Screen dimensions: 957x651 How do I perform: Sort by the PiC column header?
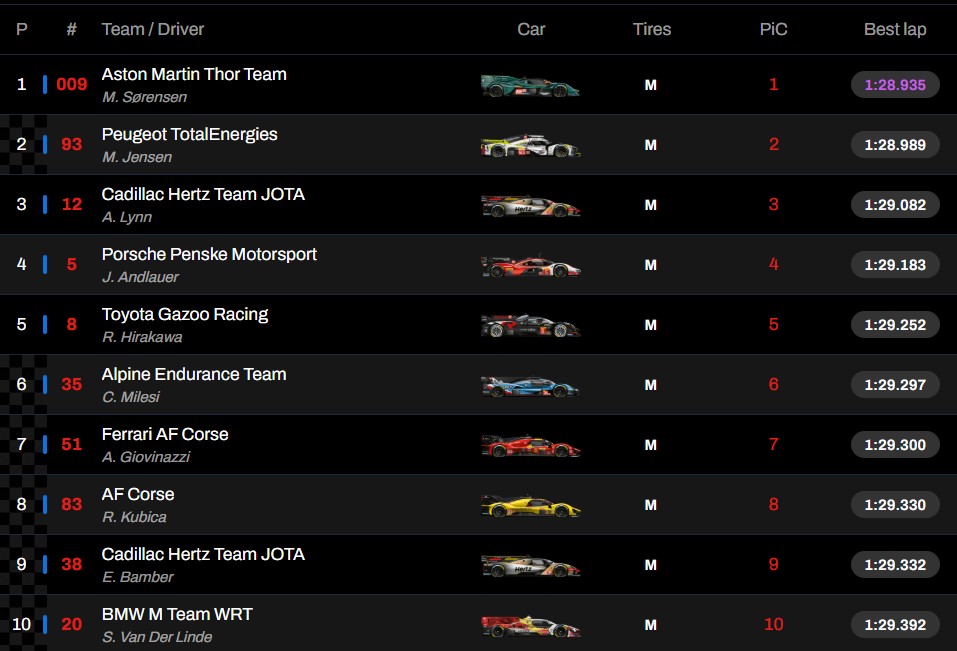773,29
